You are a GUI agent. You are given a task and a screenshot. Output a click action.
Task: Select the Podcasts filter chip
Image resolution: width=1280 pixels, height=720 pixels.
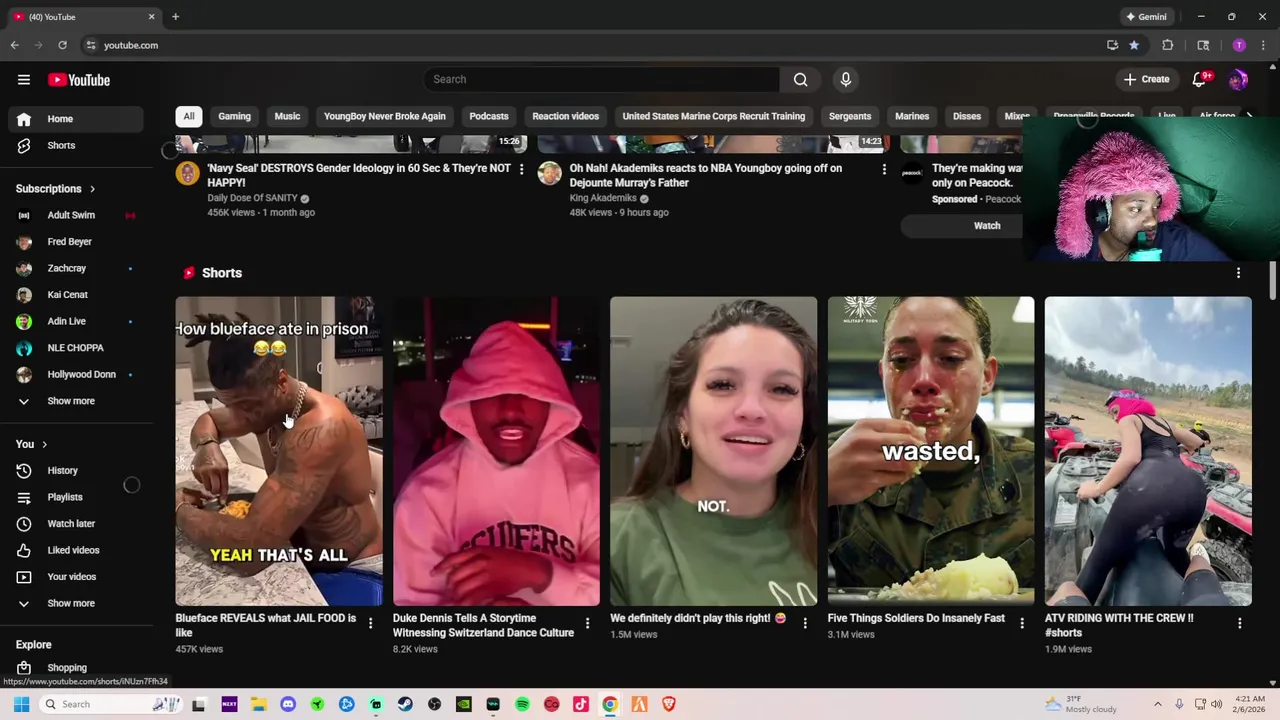pyautogui.click(x=489, y=116)
